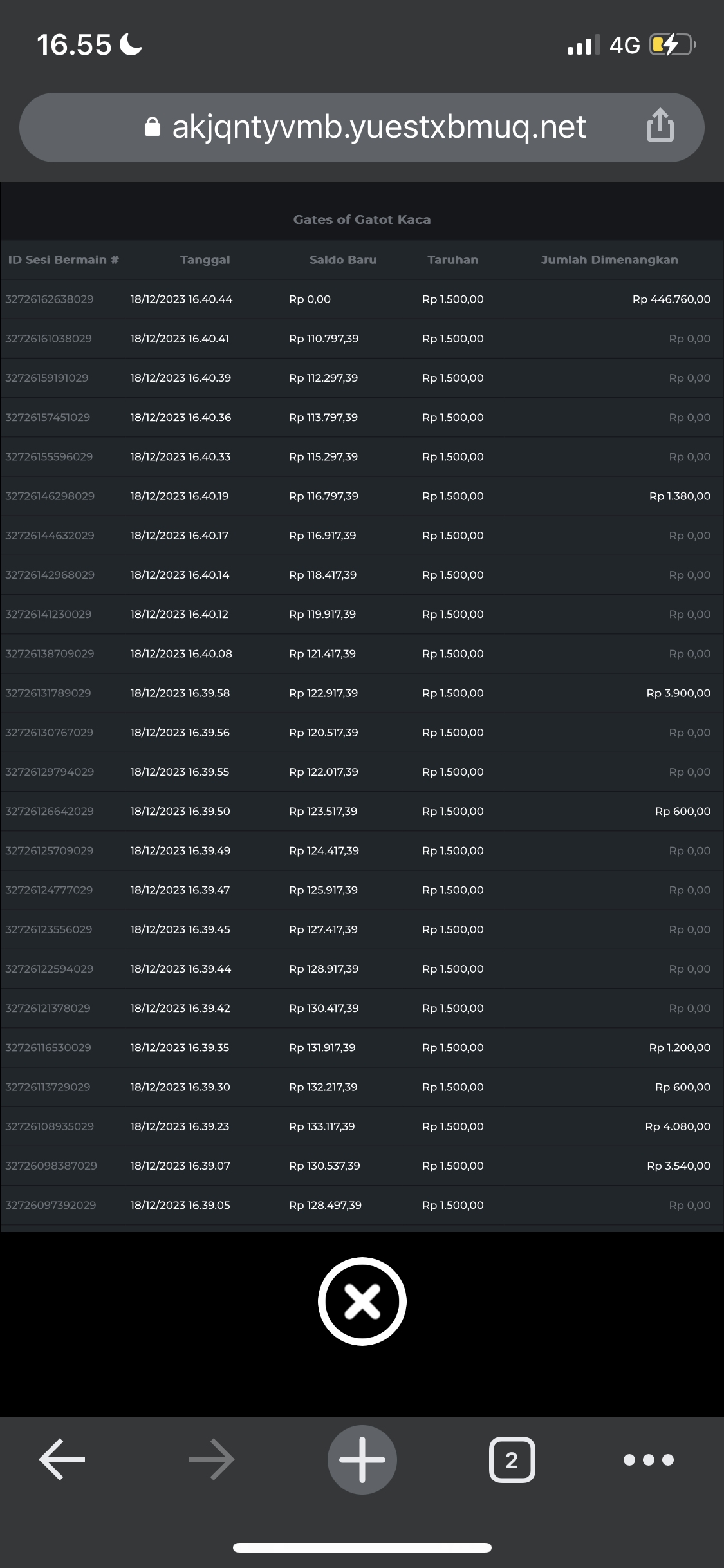Tap session ID 32726097392029 in last row
Viewport: 724px width, 1568px height.
(x=51, y=1205)
